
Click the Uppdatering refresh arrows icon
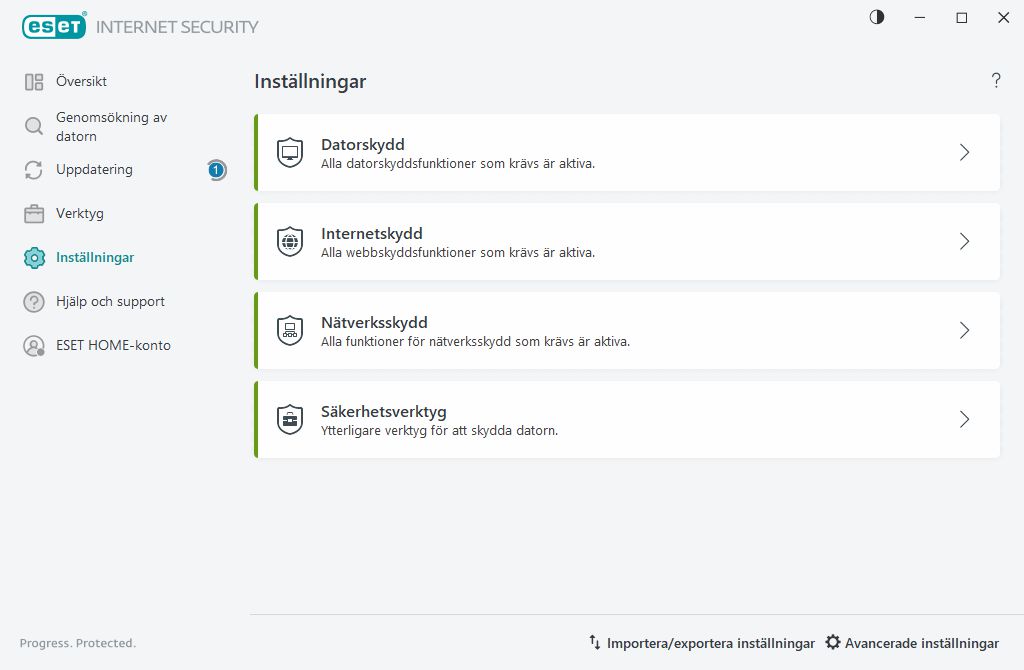pos(34,170)
